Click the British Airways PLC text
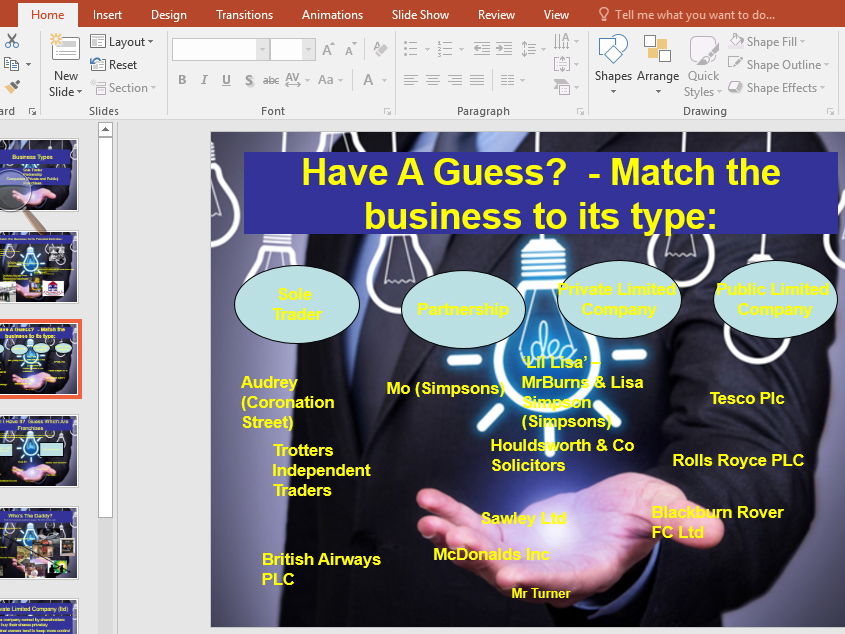The width and height of the screenshot is (845, 634). tap(321, 569)
